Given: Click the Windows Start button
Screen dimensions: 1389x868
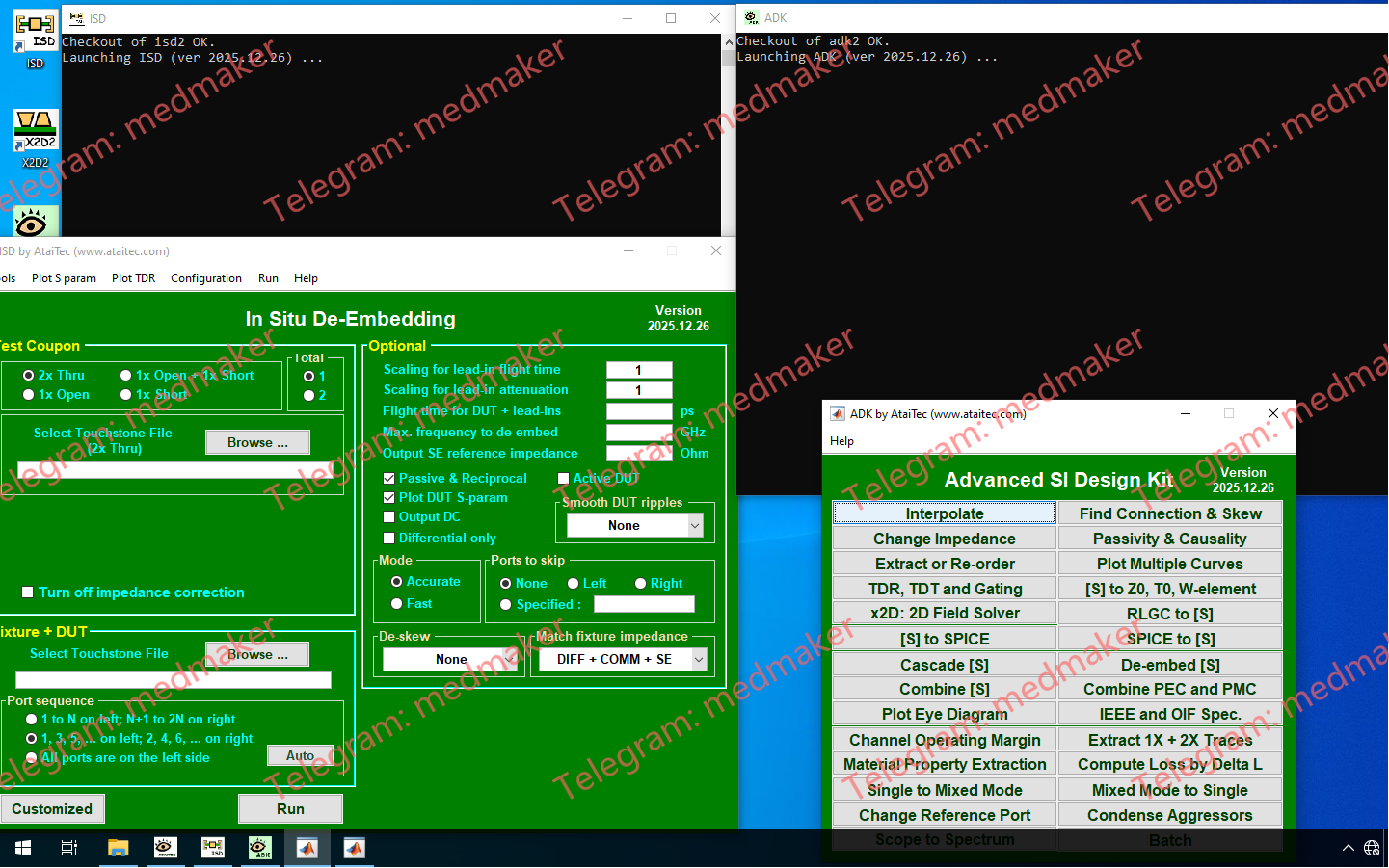Looking at the screenshot, I should pos(21,849).
